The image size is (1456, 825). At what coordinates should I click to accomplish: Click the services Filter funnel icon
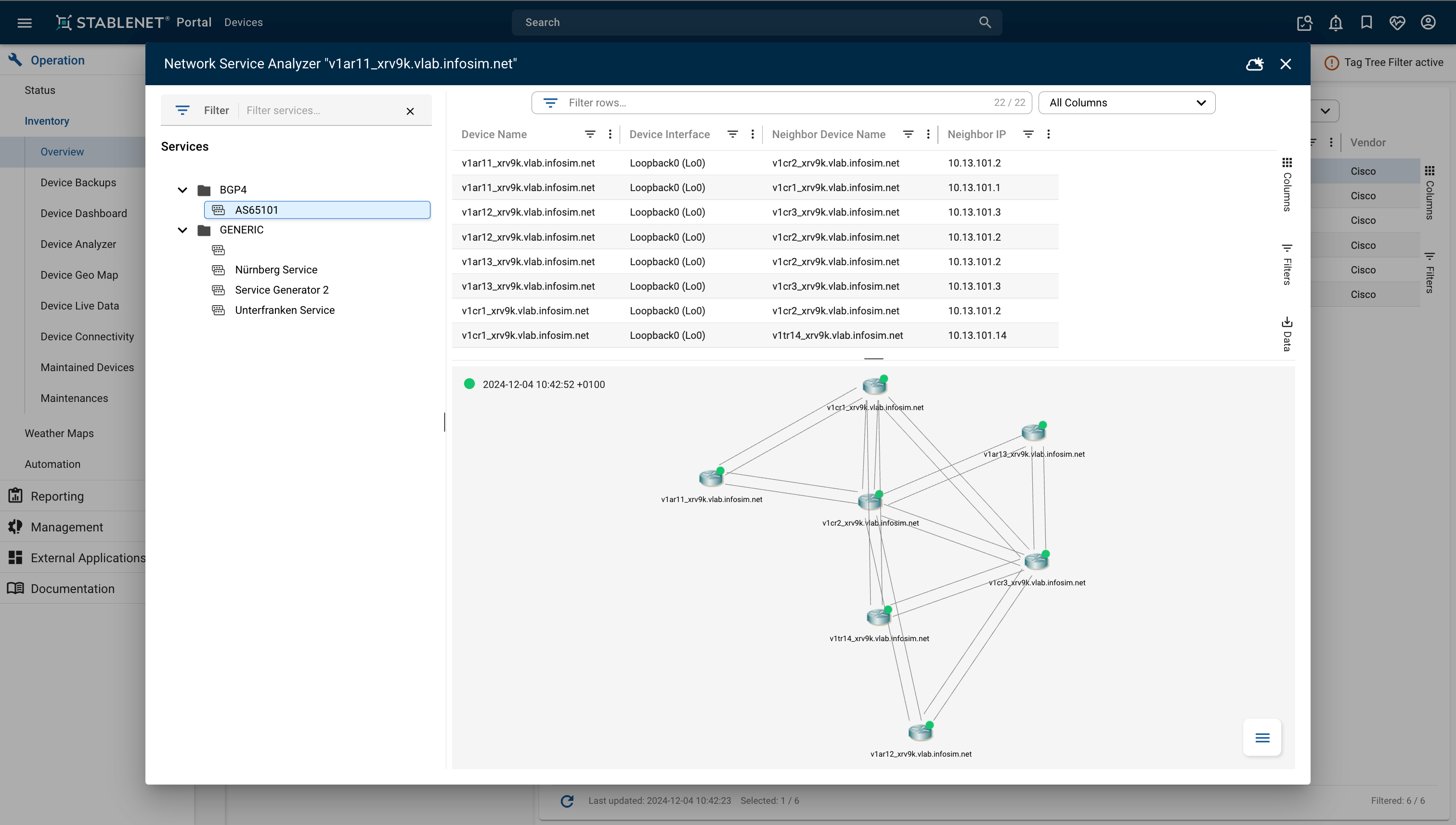[182, 110]
